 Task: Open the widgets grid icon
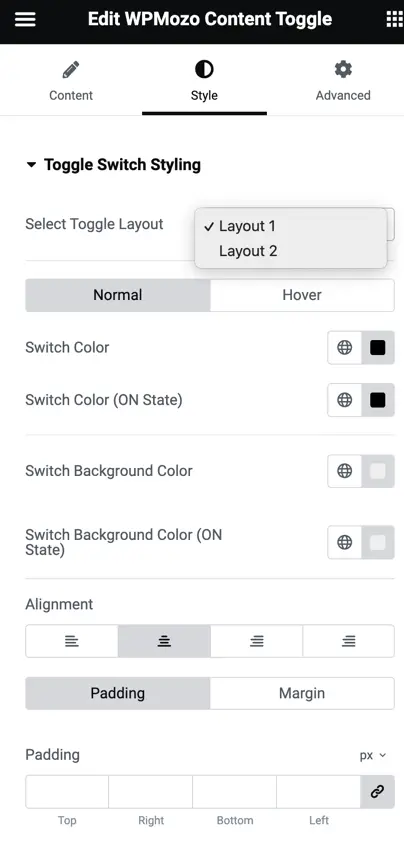point(395,19)
